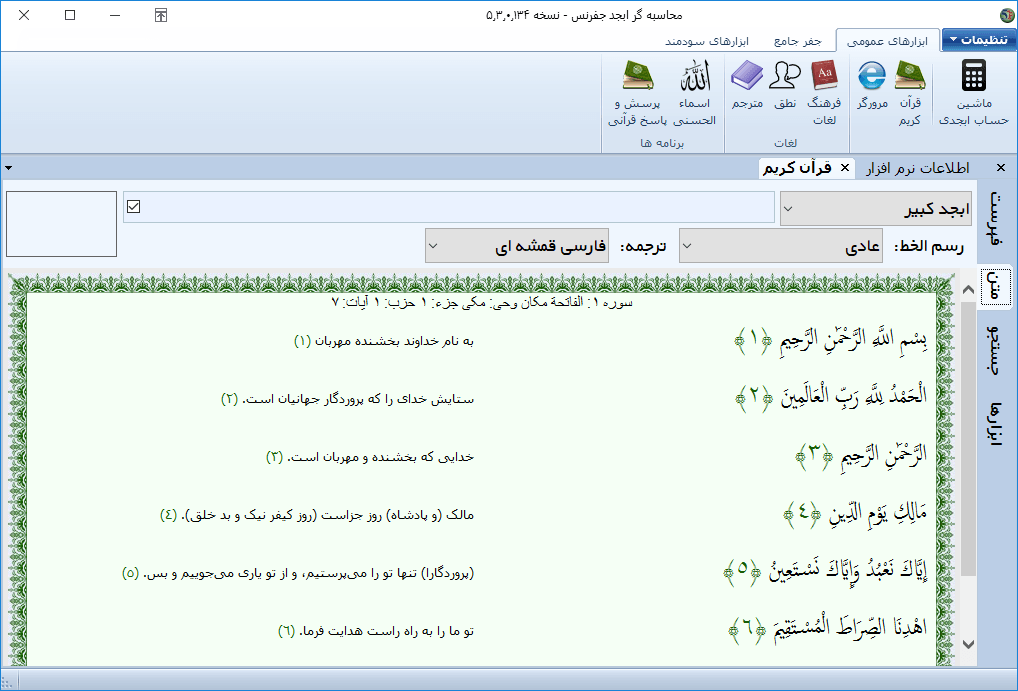Image resolution: width=1018 pixels, height=691 pixels.
Task: Close the اطلاعات نرم افزار tab
Action: 1000,168
